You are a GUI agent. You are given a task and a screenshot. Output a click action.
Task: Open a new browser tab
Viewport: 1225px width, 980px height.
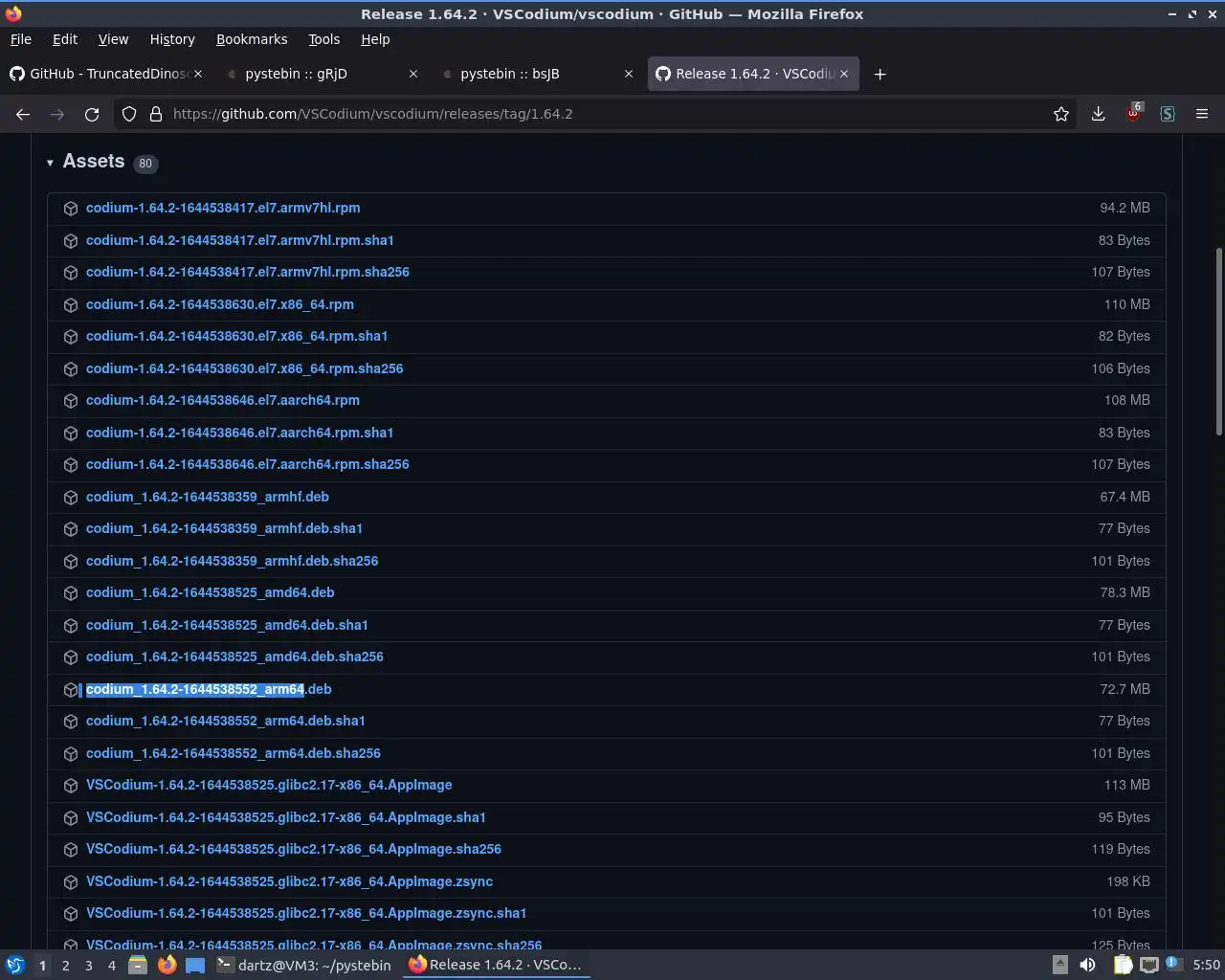[880, 74]
